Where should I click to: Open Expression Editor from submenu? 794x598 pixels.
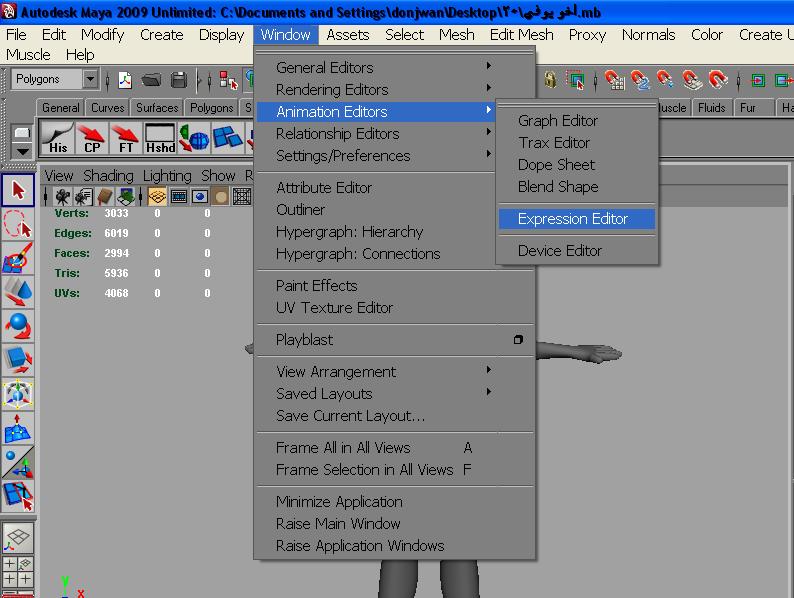(x=577, y=219)
